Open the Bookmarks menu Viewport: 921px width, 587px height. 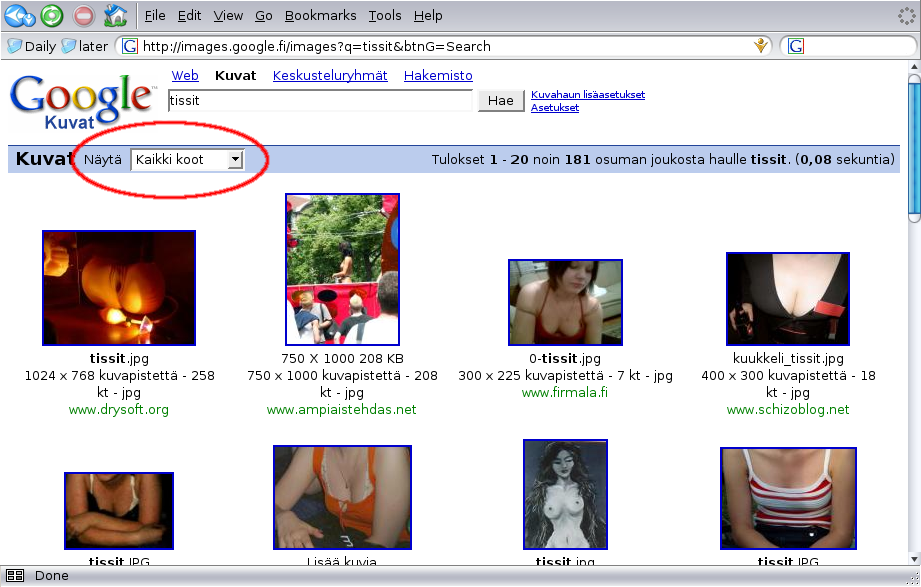[x=320, y=15]
